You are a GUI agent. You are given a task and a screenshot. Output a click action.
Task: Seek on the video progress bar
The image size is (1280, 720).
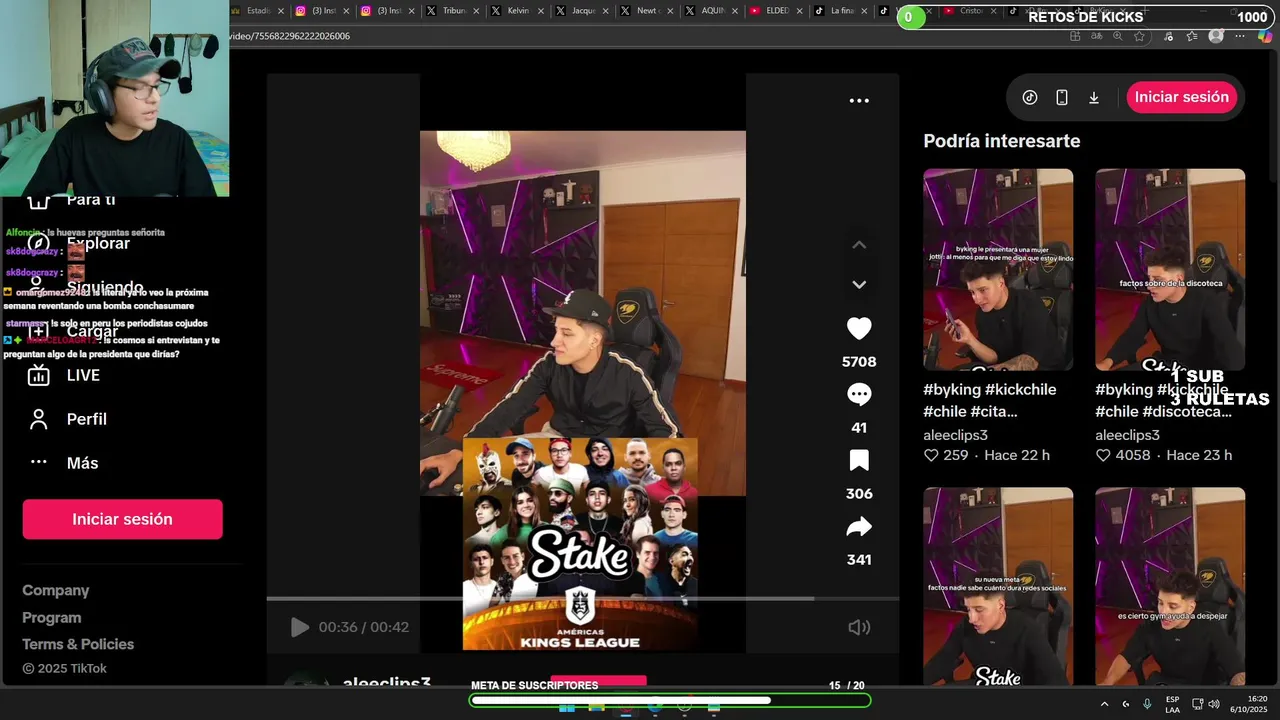click(x=582, y=599)
